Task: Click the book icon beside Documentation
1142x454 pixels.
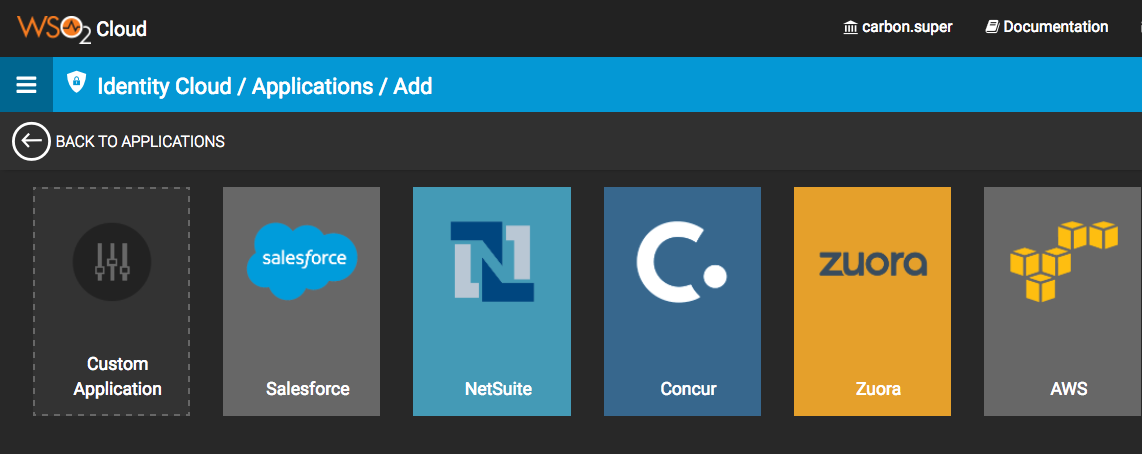Action: click(x=992, y=27)
